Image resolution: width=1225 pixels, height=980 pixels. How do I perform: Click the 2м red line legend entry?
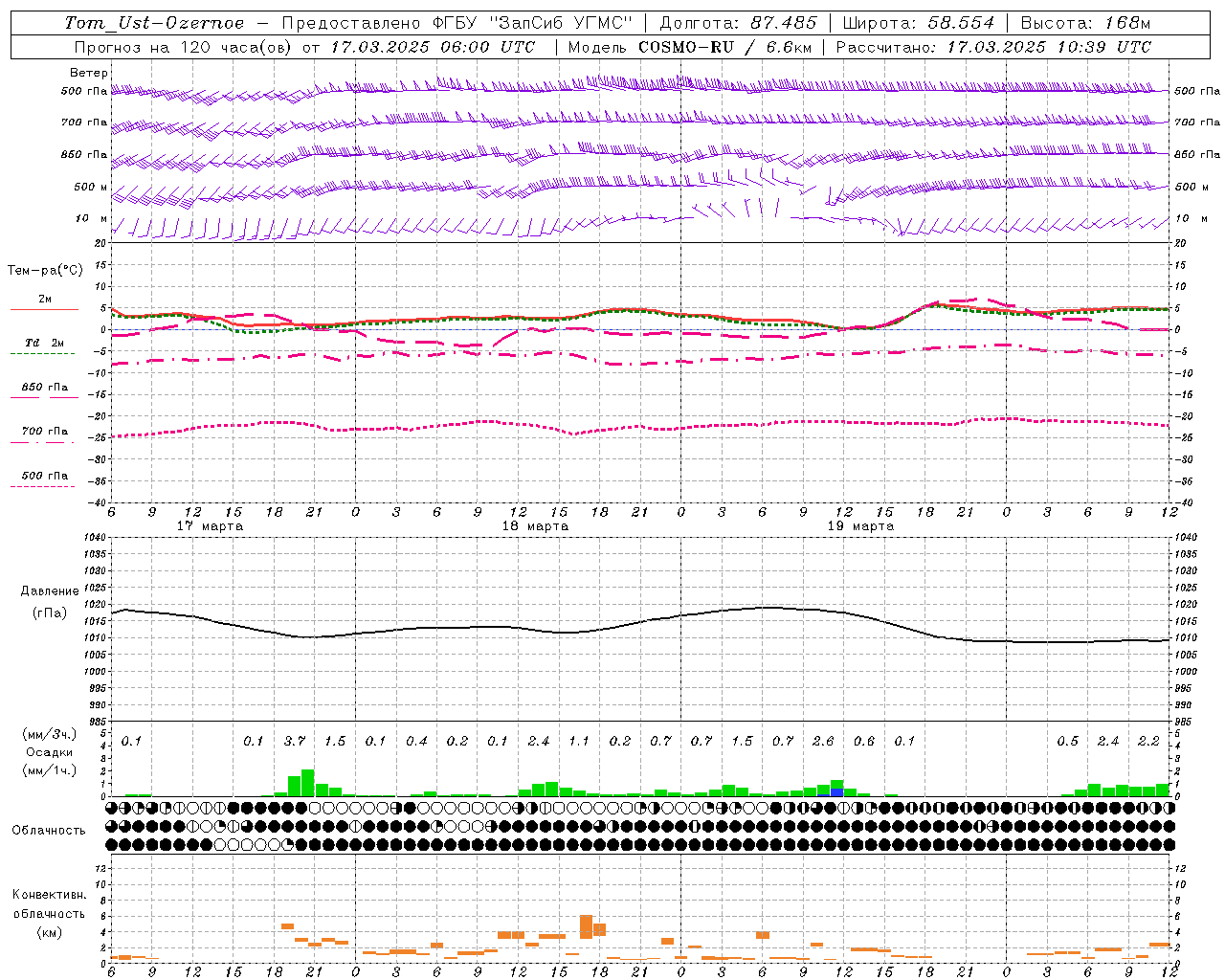[x=44, y=300]
